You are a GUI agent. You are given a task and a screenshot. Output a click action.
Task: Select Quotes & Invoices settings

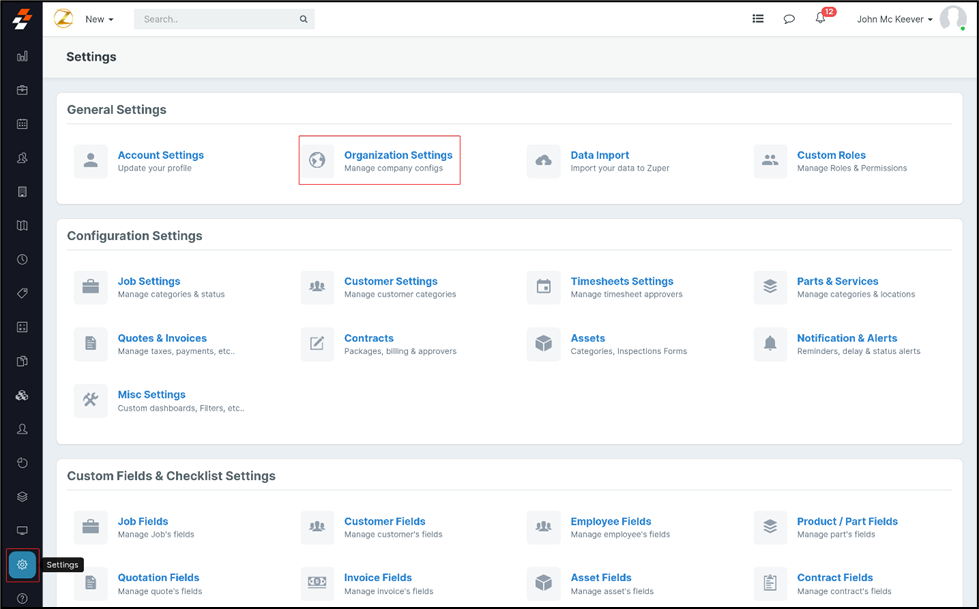click(x=161, y=339)
